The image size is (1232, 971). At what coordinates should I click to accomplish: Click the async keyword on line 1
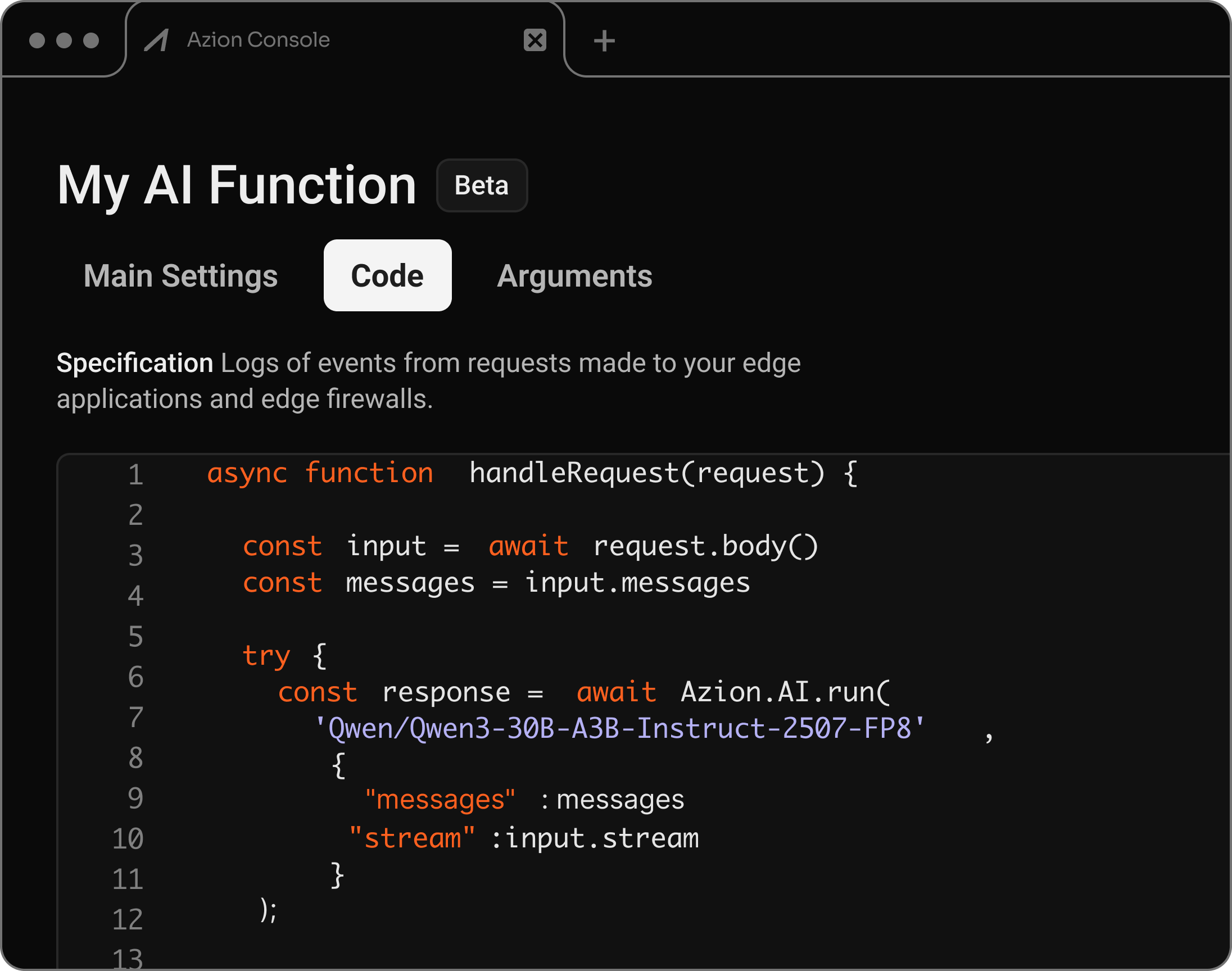247,473
